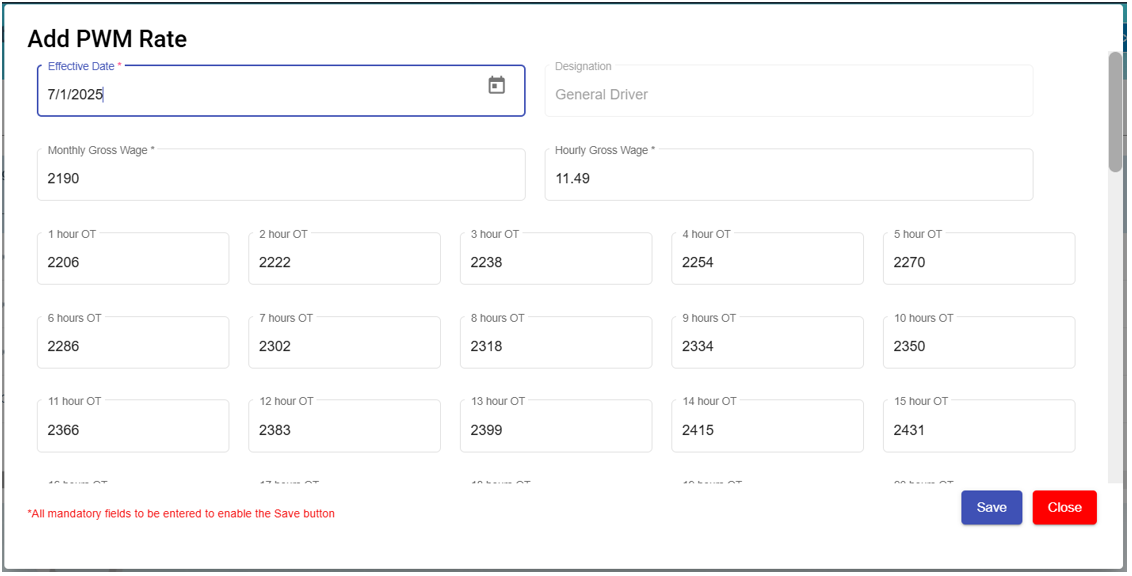Click the dialog's vertical scrollbar
The height and width of the screenshot is (576, 1132).
pos(1115,112)
